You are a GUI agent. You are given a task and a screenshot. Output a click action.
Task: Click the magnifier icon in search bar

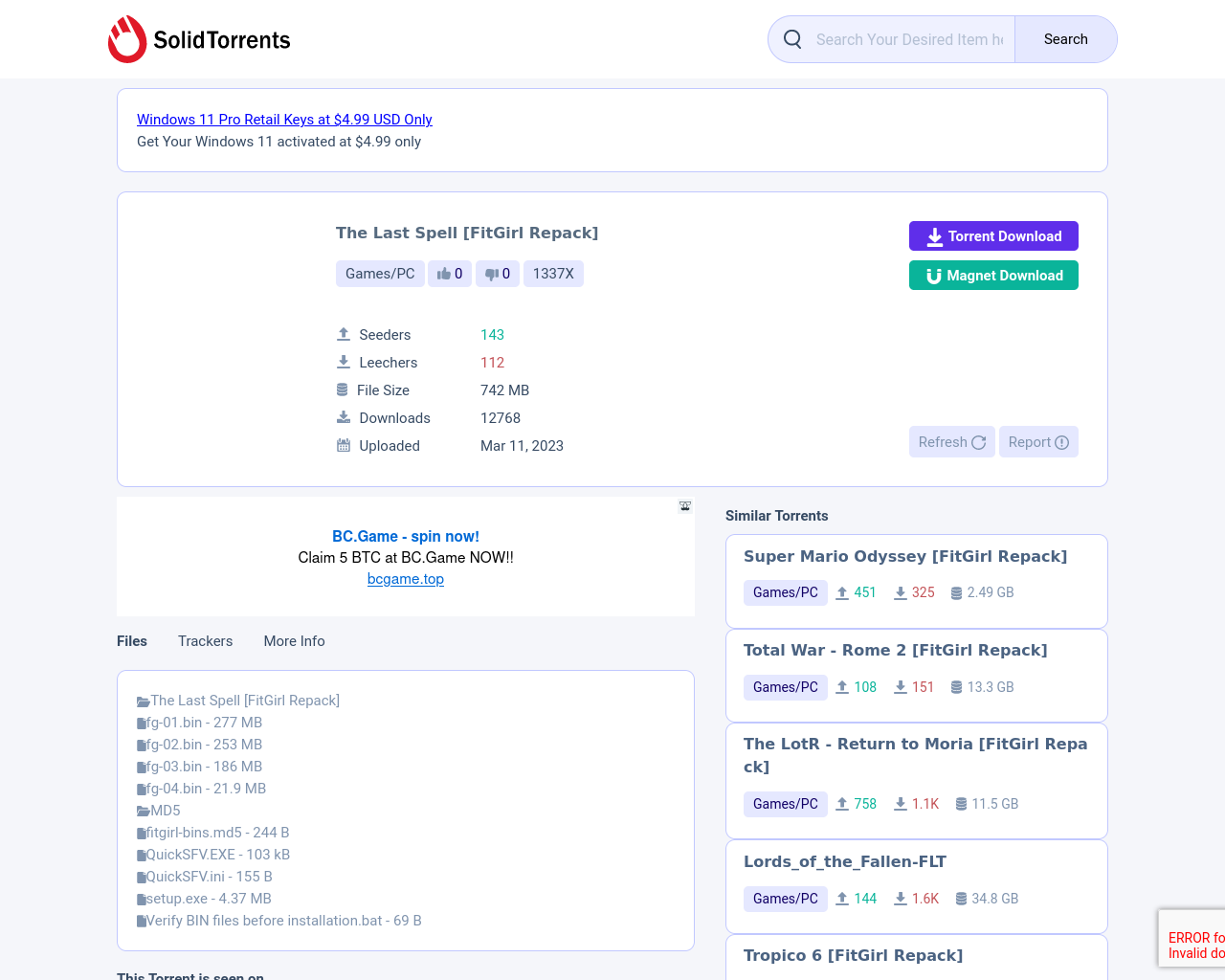(792, 39)
